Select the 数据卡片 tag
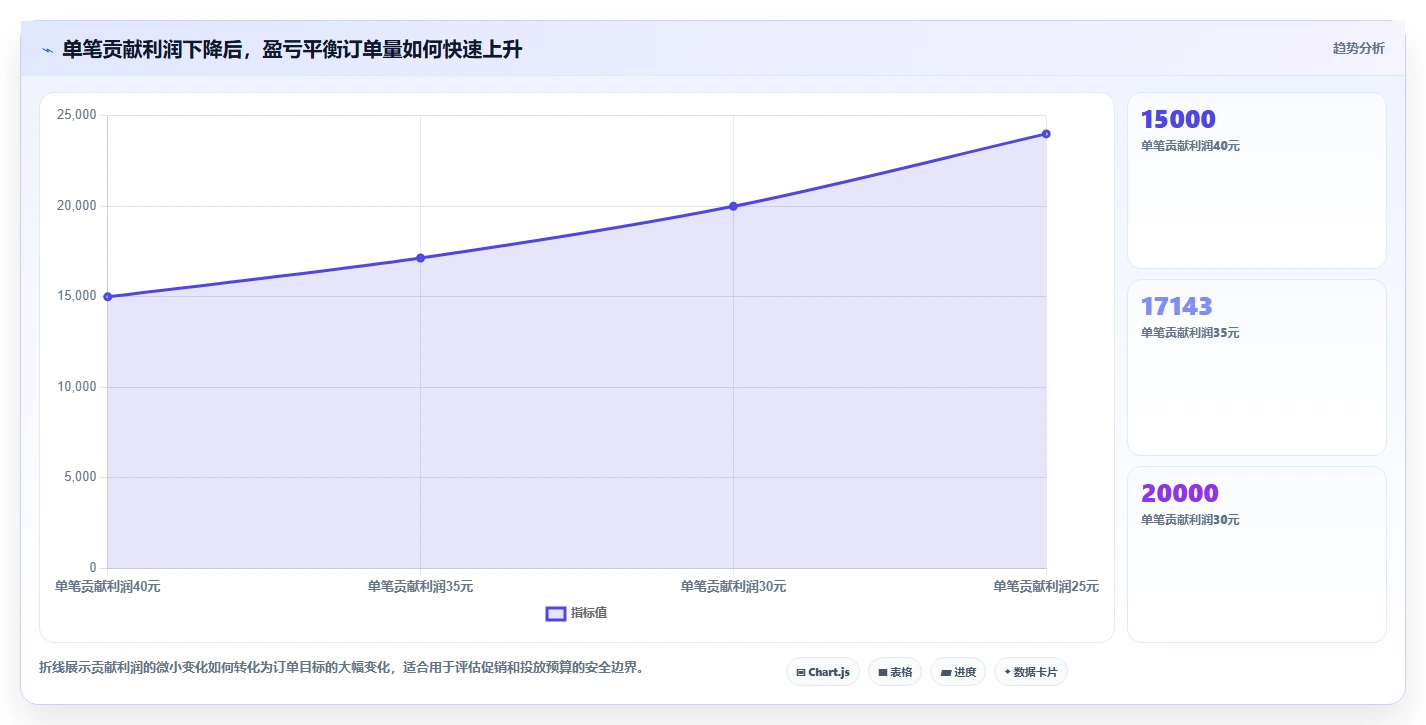 (x=1031, y=672)
